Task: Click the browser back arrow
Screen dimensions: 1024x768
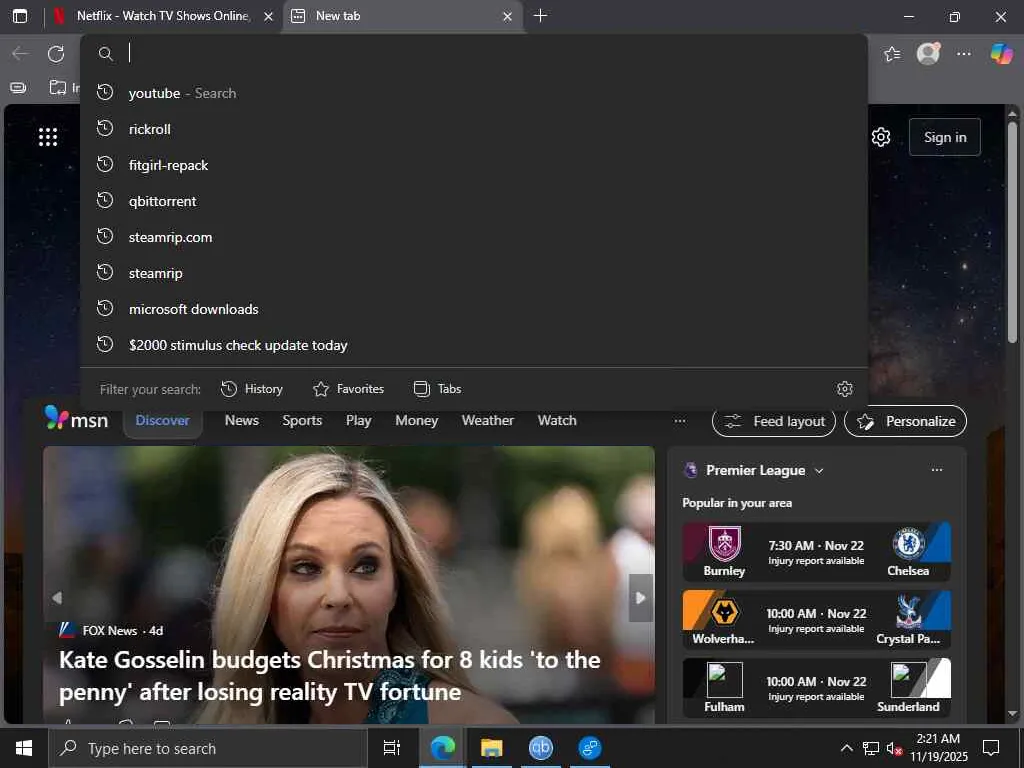Action: coord(20,54)
